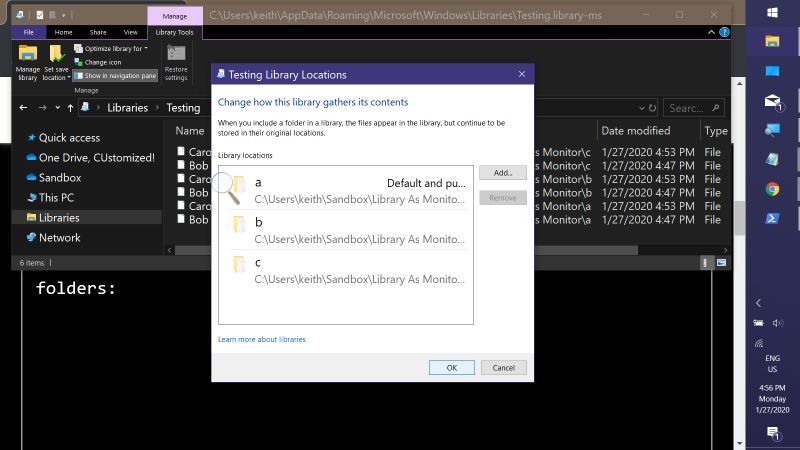This screenshot has height=450, width=800.
Task: Click the clock showing 4:56 PM
Action: (772, 398)
